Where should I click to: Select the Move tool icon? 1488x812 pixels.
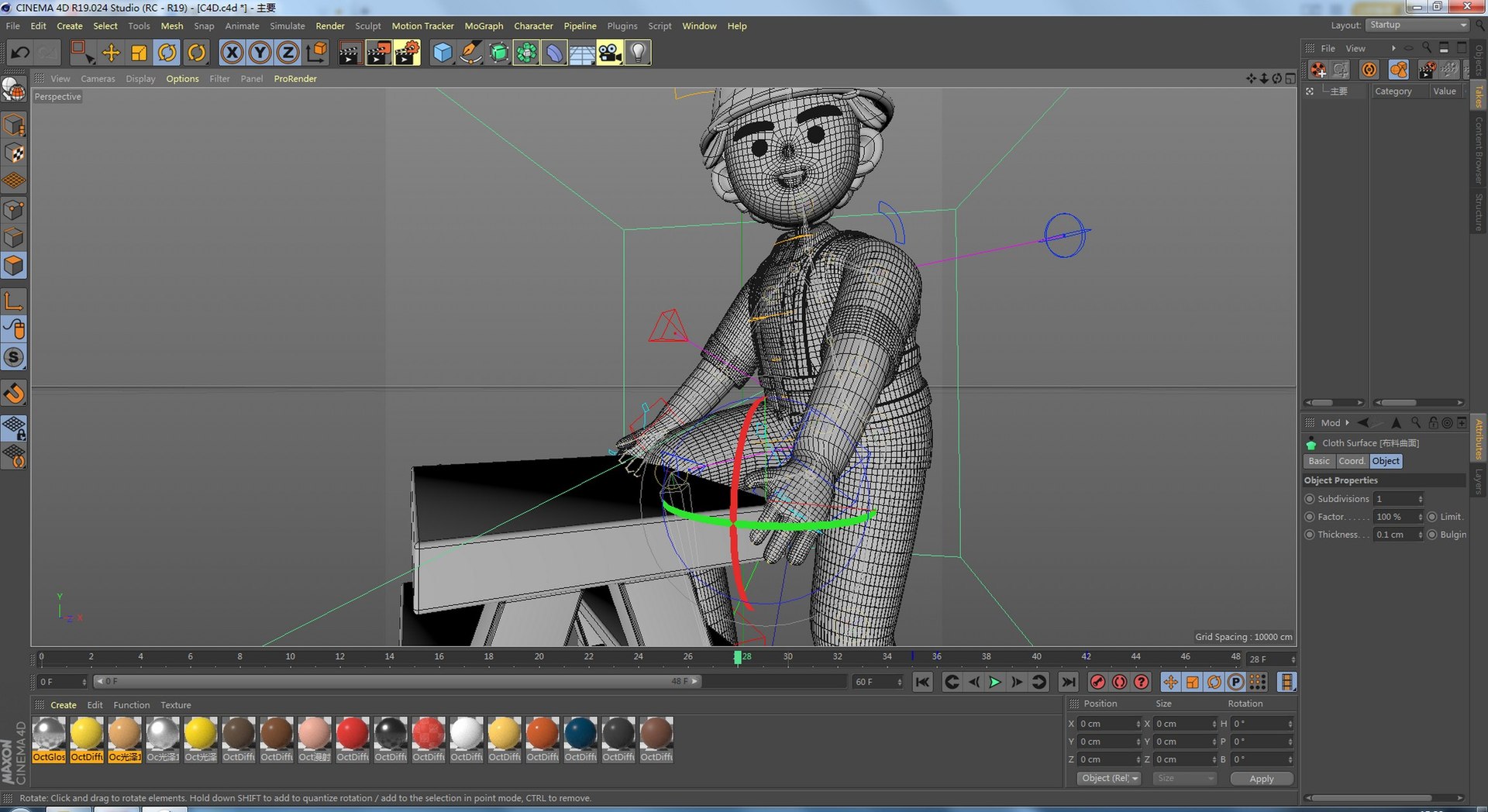coord(111,53)
